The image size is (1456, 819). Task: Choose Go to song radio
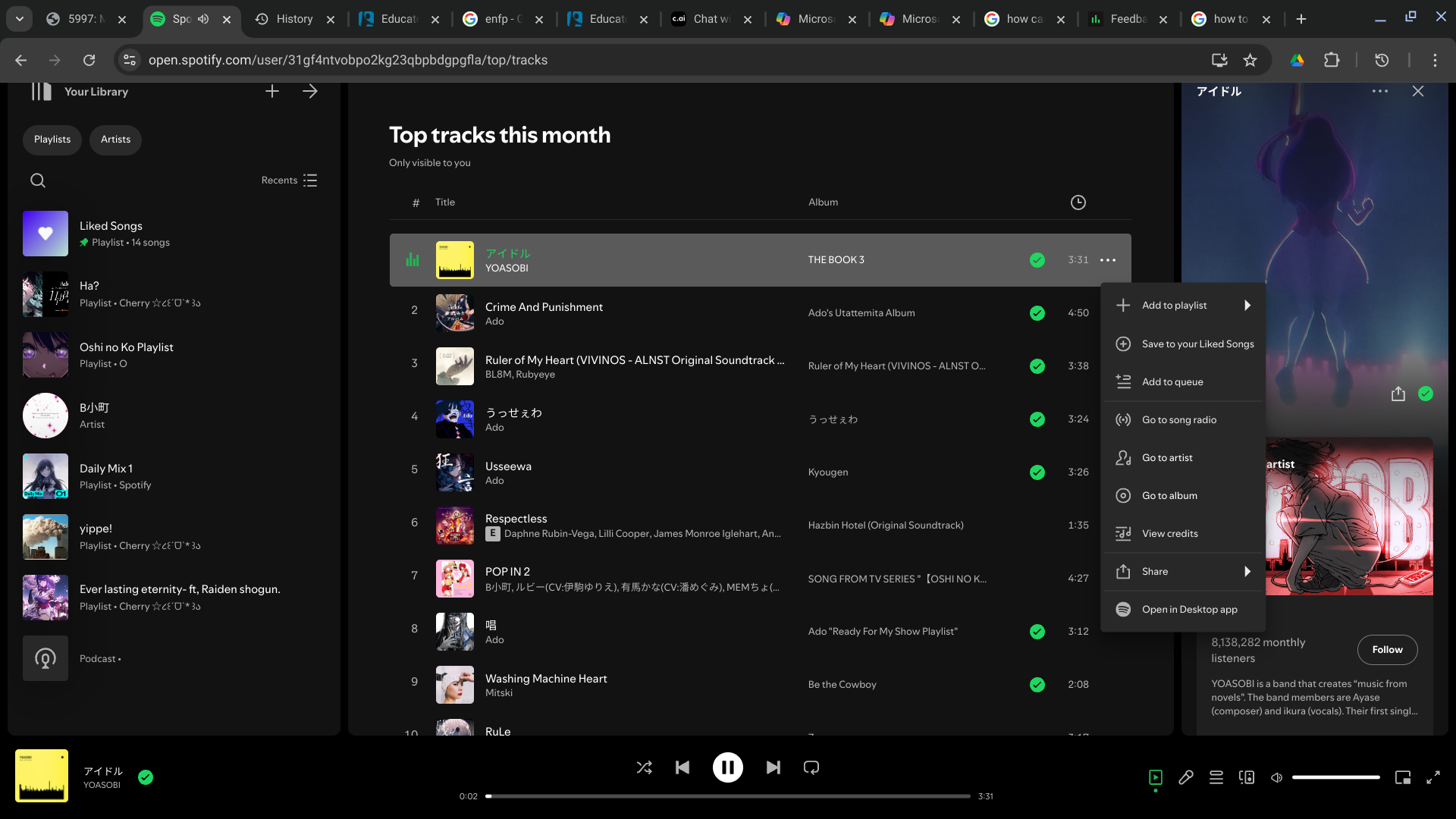1179,420
